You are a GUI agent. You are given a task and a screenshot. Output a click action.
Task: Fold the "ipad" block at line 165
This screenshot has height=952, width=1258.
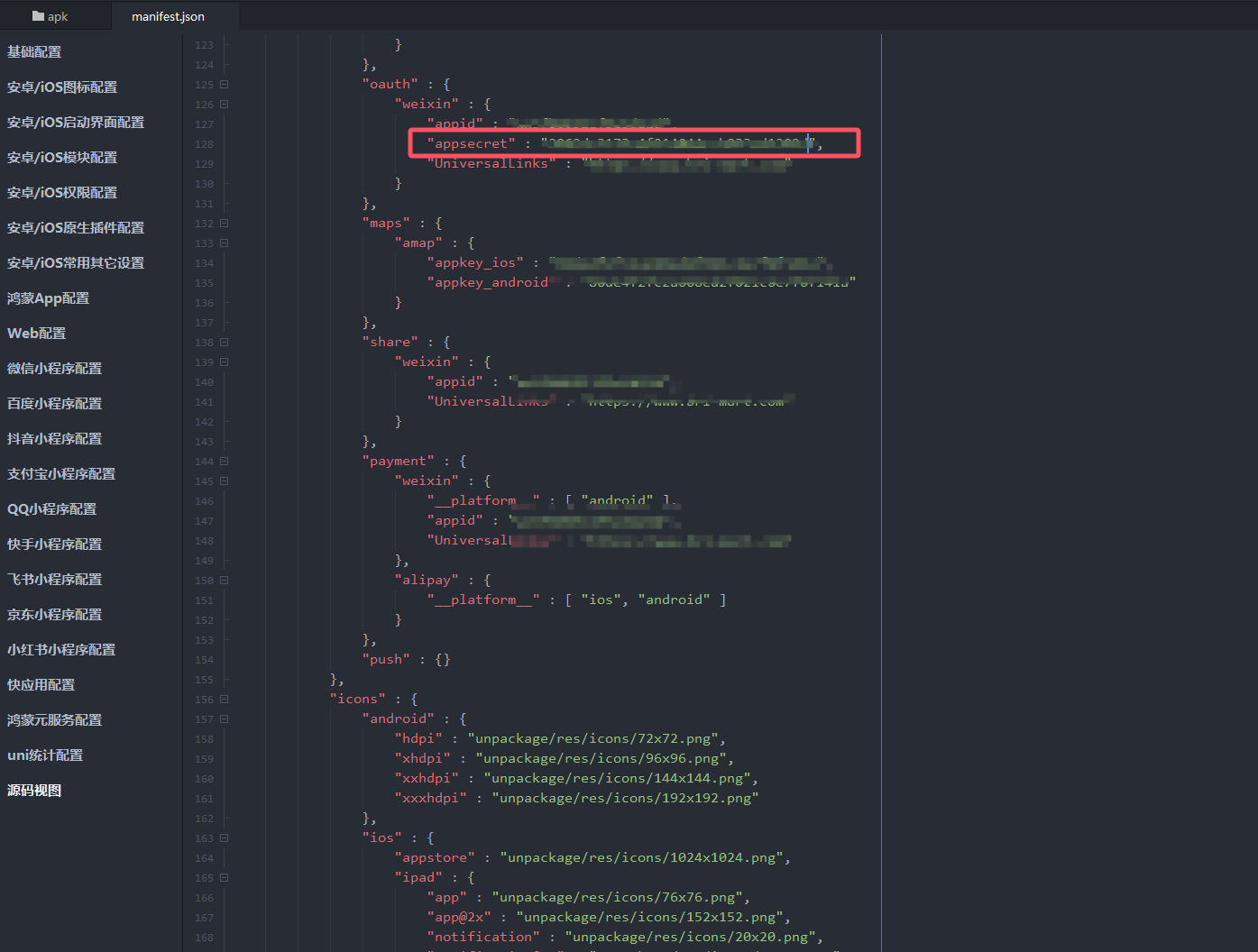pyautogui.click(x=224, y=878)
